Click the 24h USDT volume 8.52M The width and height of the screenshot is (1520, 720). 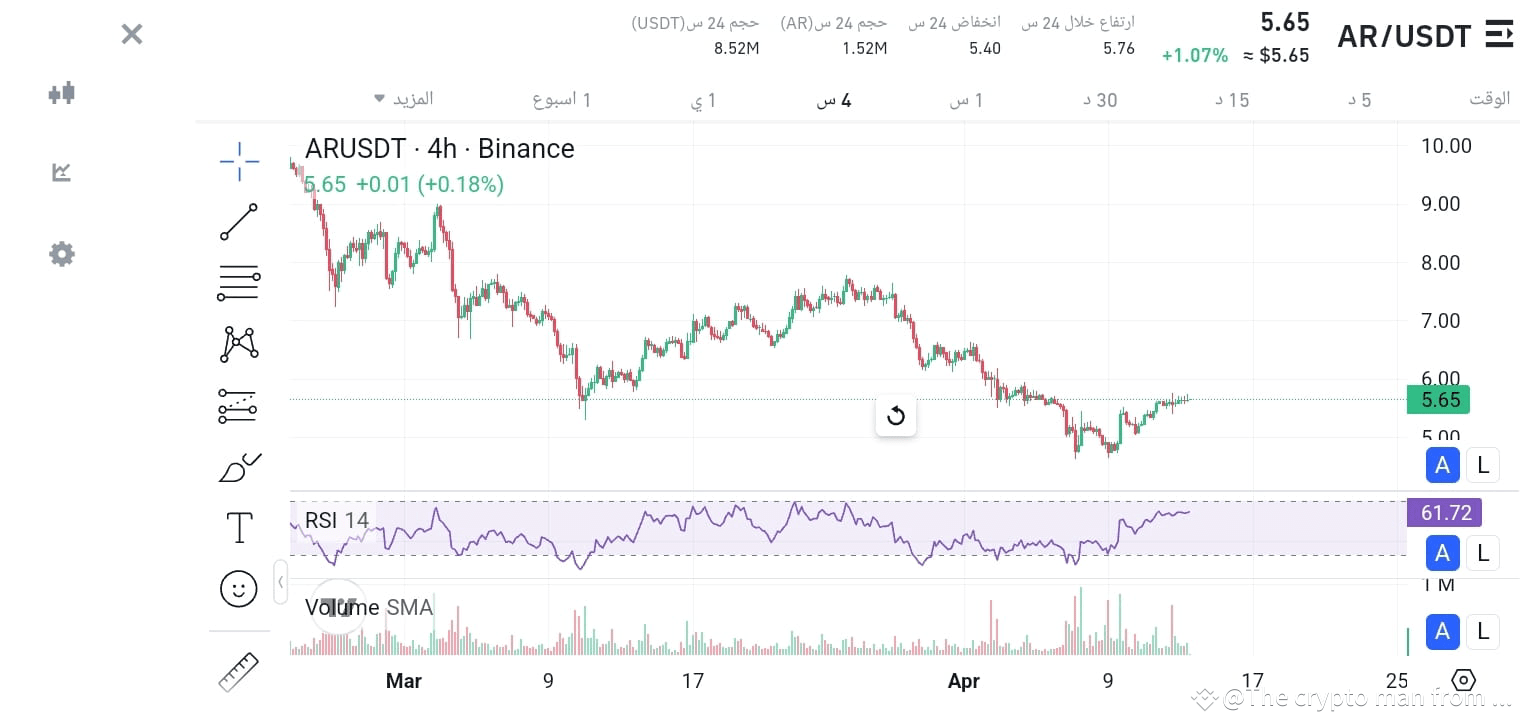point(737,48)
